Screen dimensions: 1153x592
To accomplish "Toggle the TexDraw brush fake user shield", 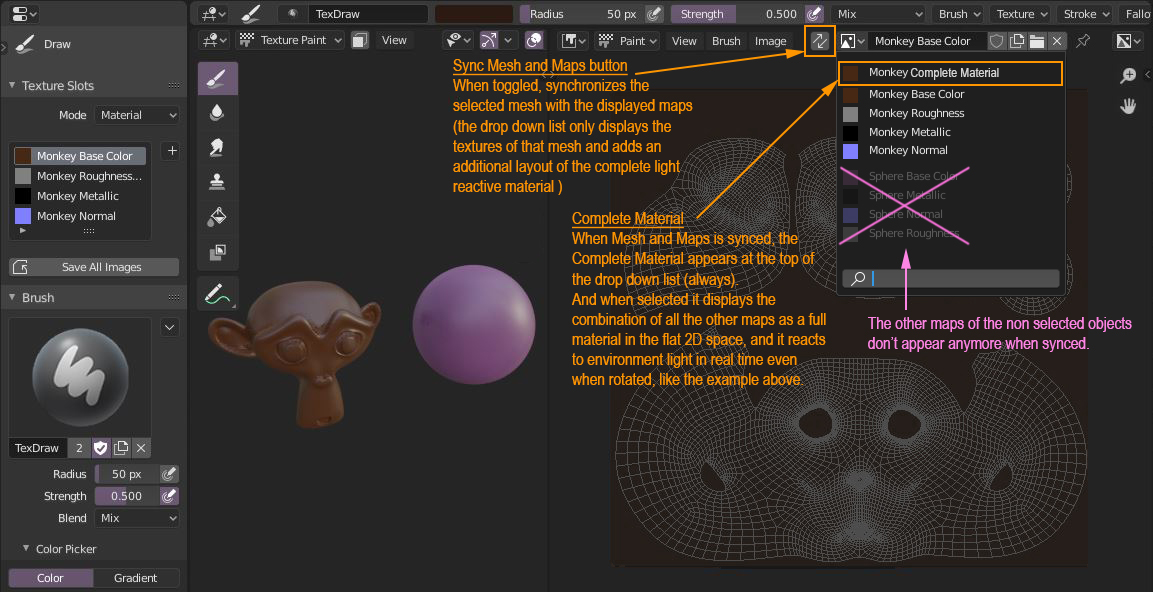I will pyautogui.click(x=101, y=448).
